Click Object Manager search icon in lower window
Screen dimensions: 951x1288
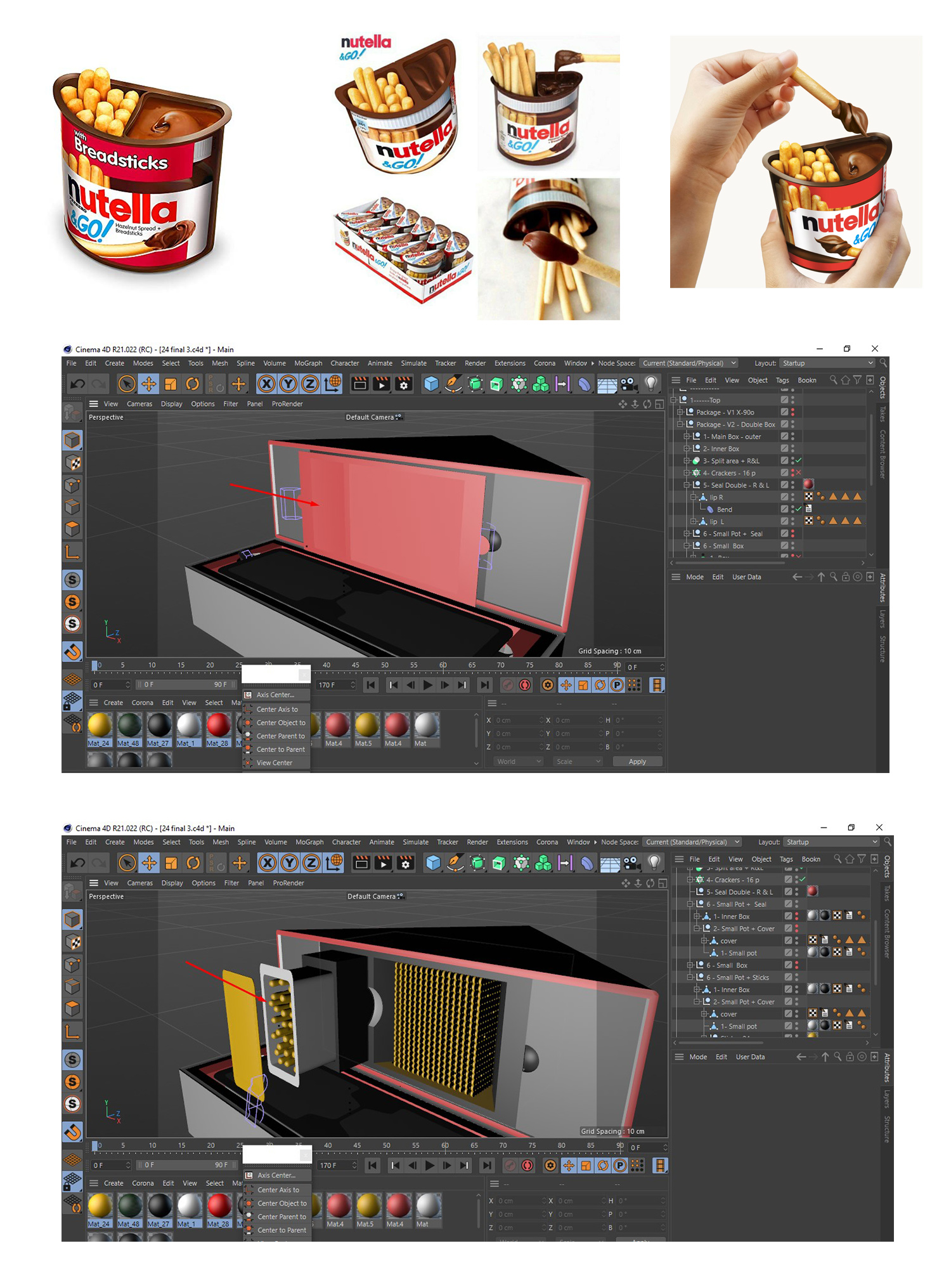pos(838,859)
